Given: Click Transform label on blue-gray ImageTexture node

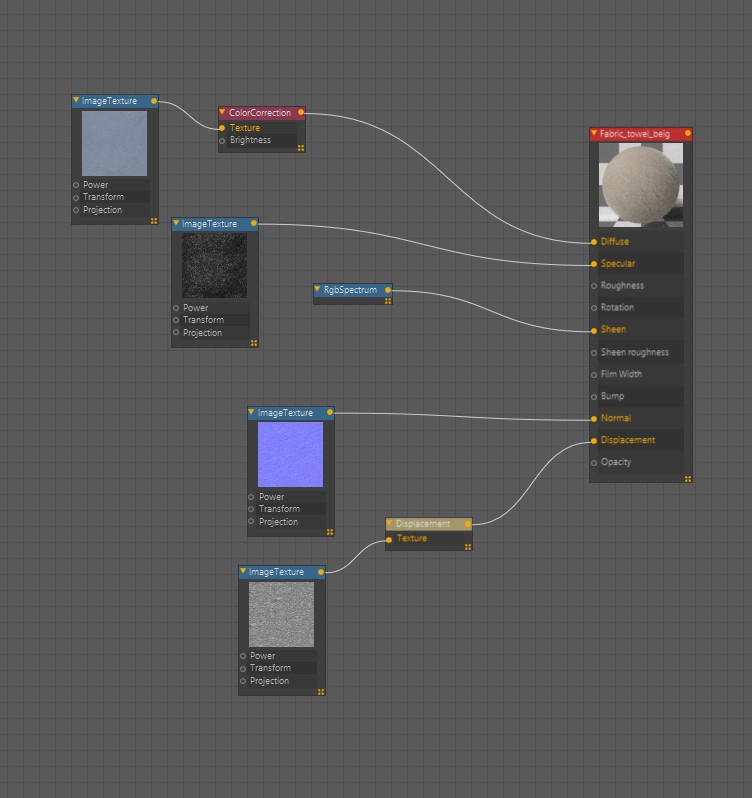Looking at the screenshot, I should pos(103,197).
